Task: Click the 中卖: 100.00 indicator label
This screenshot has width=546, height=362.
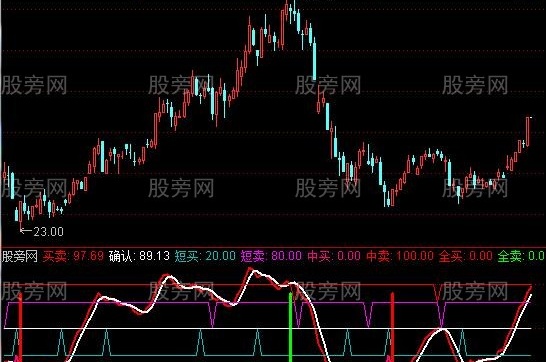Action: point(400,256)
